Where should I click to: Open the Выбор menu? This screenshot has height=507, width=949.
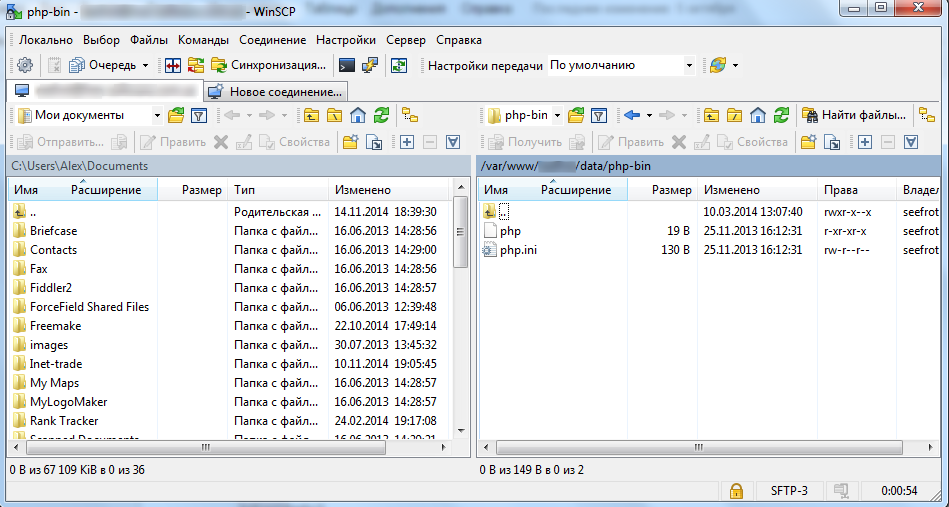coord(102,40)
